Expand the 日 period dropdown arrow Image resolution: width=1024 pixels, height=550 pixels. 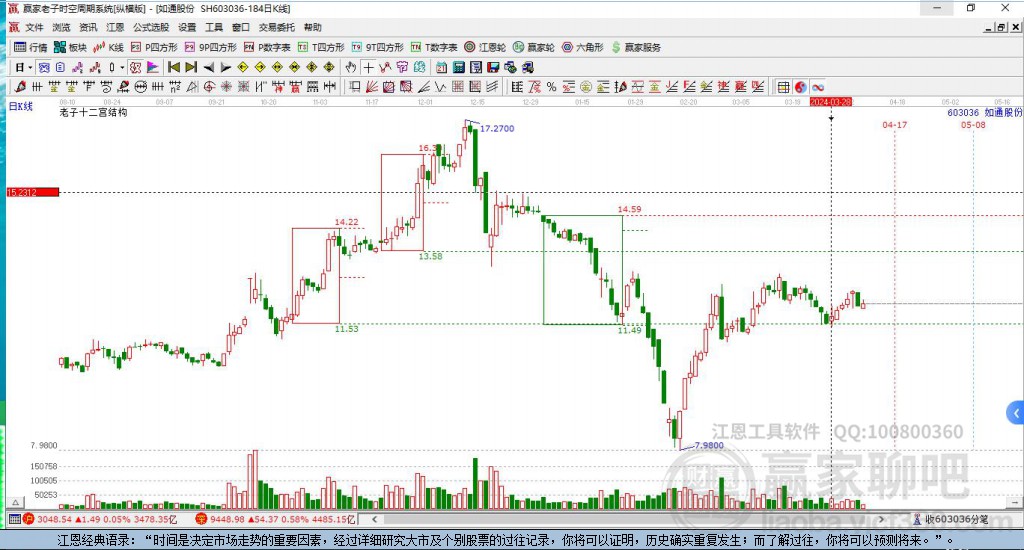click(30, 67)
